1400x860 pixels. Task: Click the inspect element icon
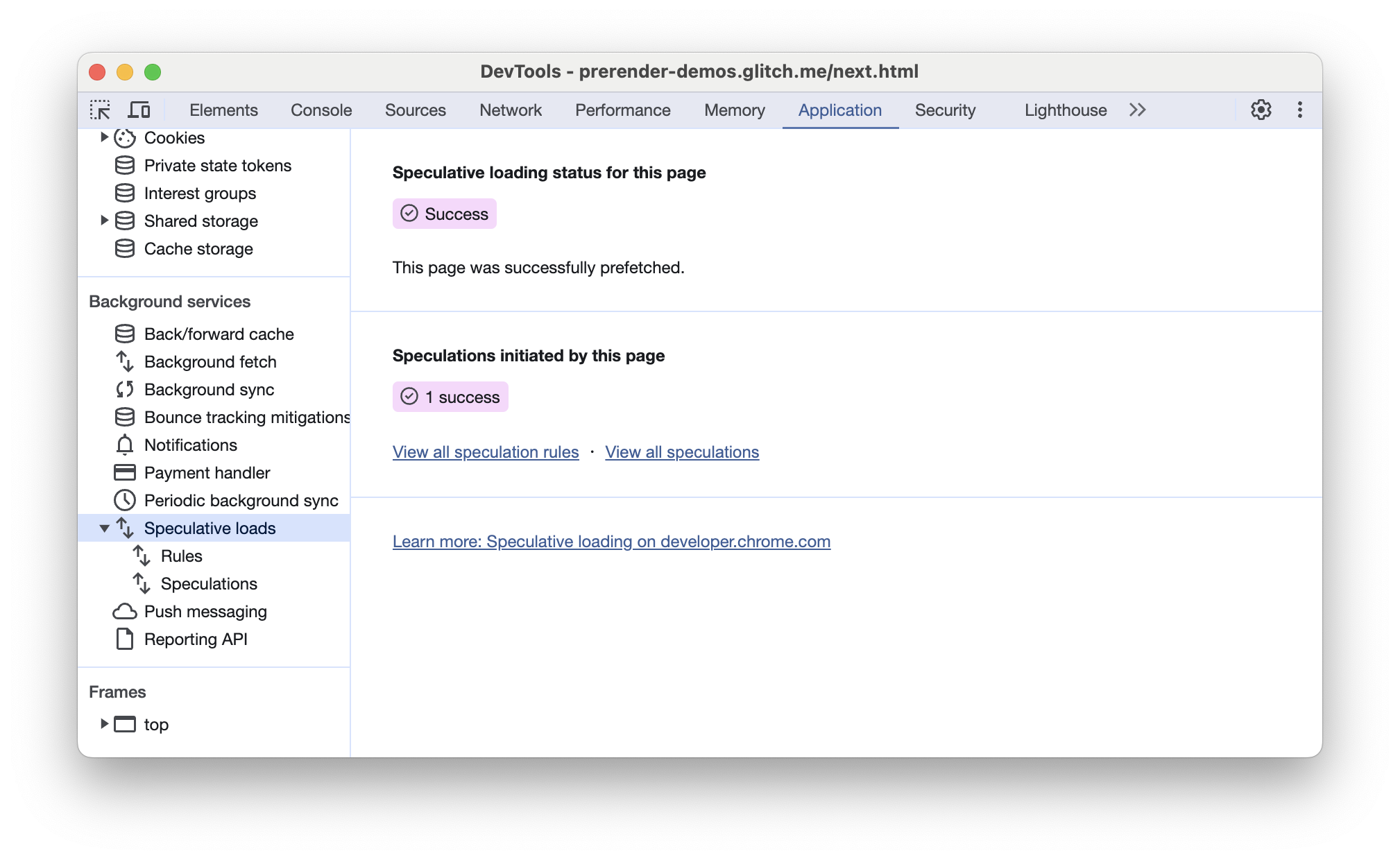pyautogui.click(x=100, y=110)
